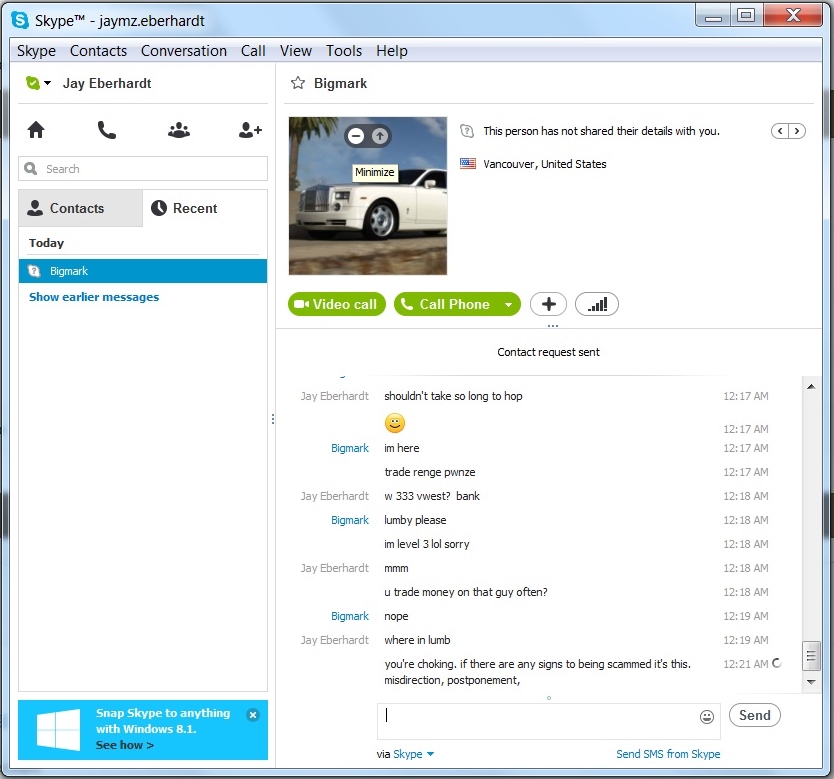This screenshot has width=834, height=779.
Task: Click the add contact icon
Action: [250, 130]
